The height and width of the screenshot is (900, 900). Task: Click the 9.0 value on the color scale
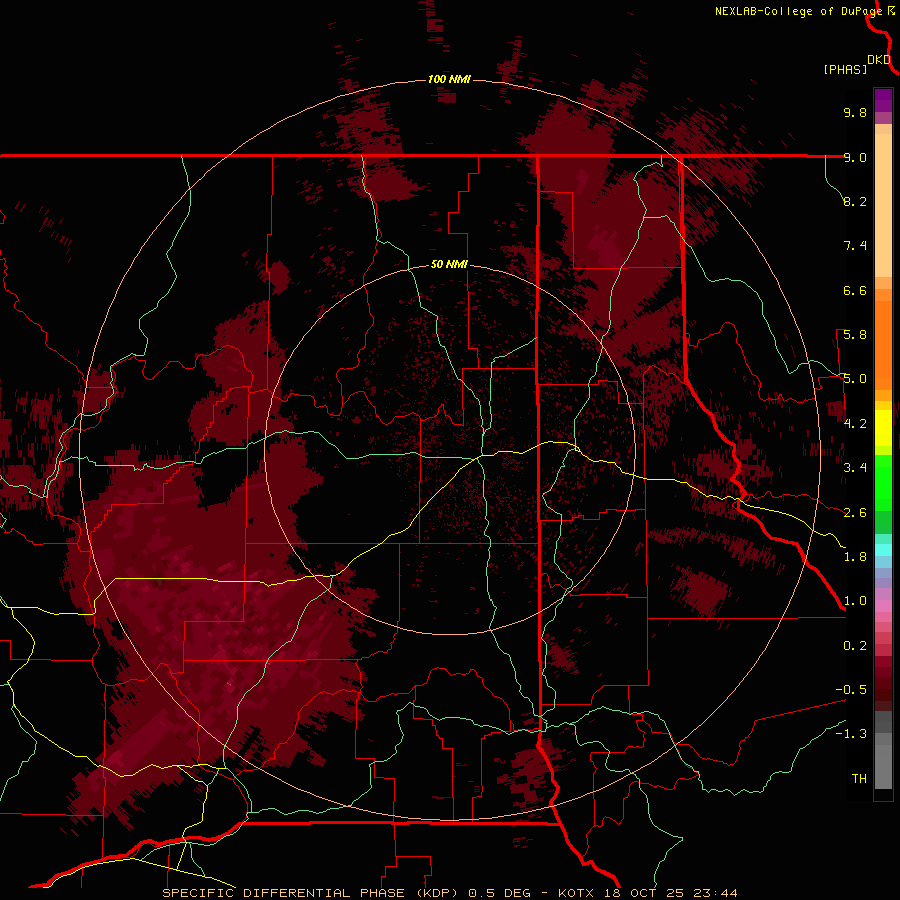pyautogui.click(x=855, y=157)
